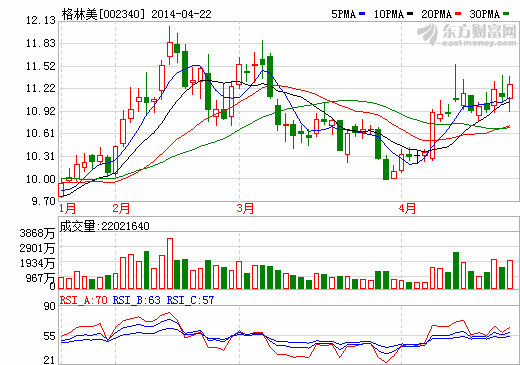Click the 10.92 price axis label
Viewport: 520px width, 365px height.
tap(41, 111)
